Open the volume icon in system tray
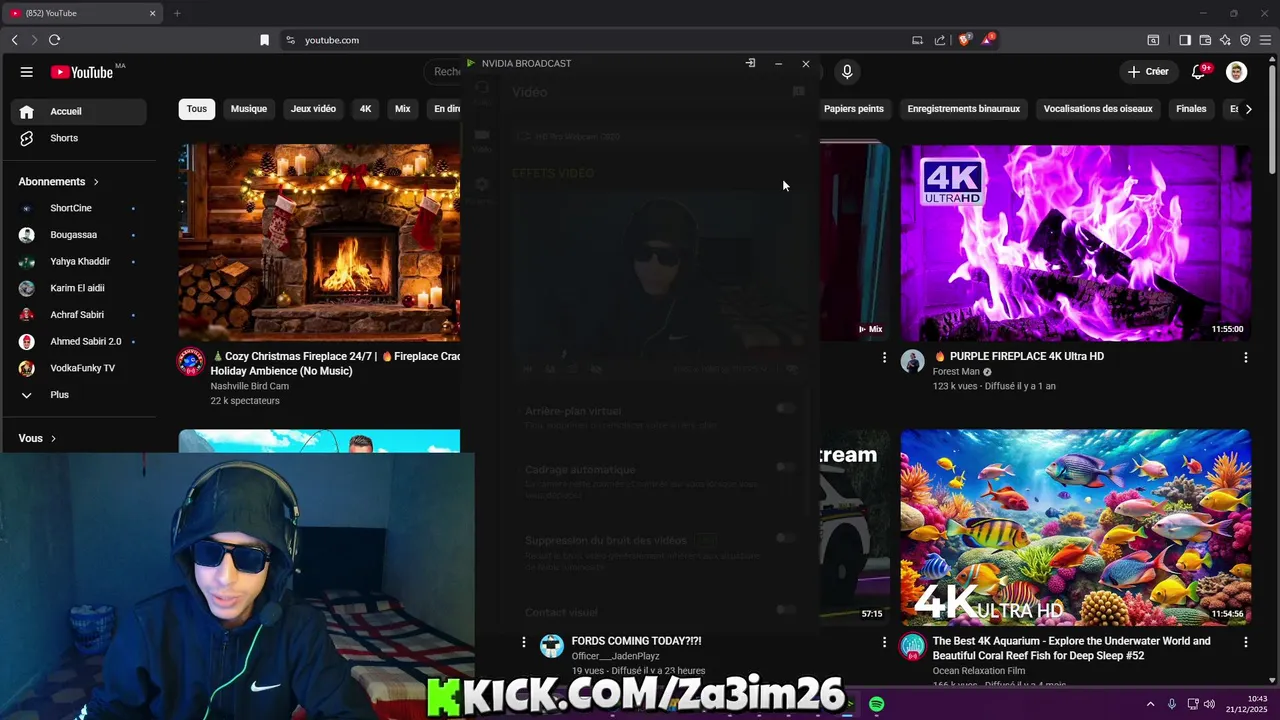 point(1209,704)
